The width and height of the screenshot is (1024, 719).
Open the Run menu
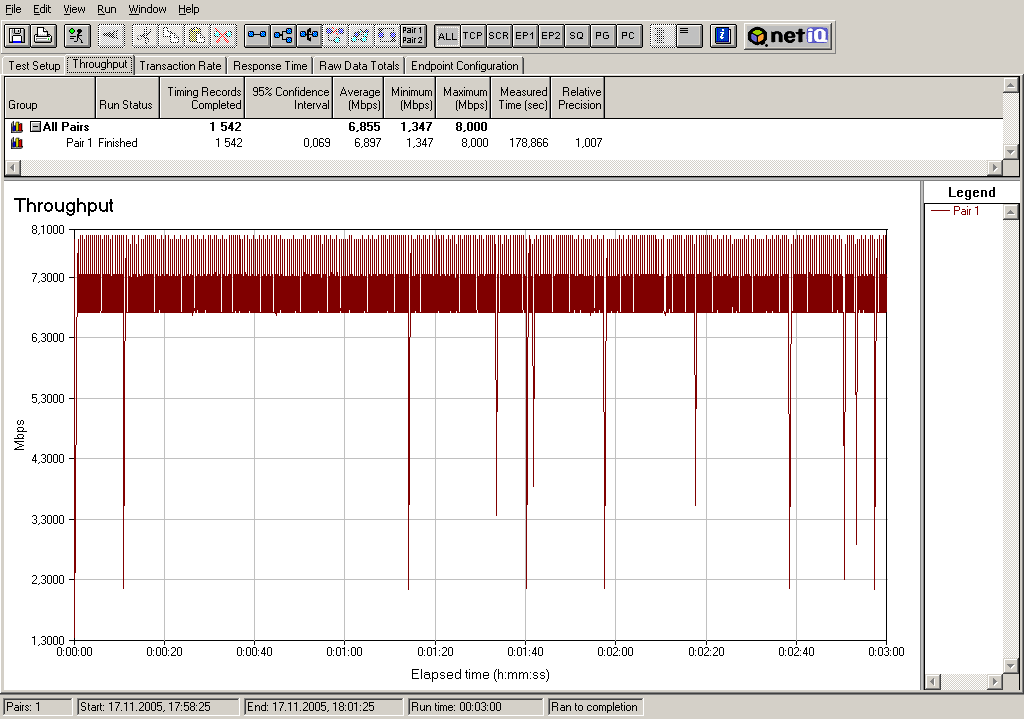(106, 9)
